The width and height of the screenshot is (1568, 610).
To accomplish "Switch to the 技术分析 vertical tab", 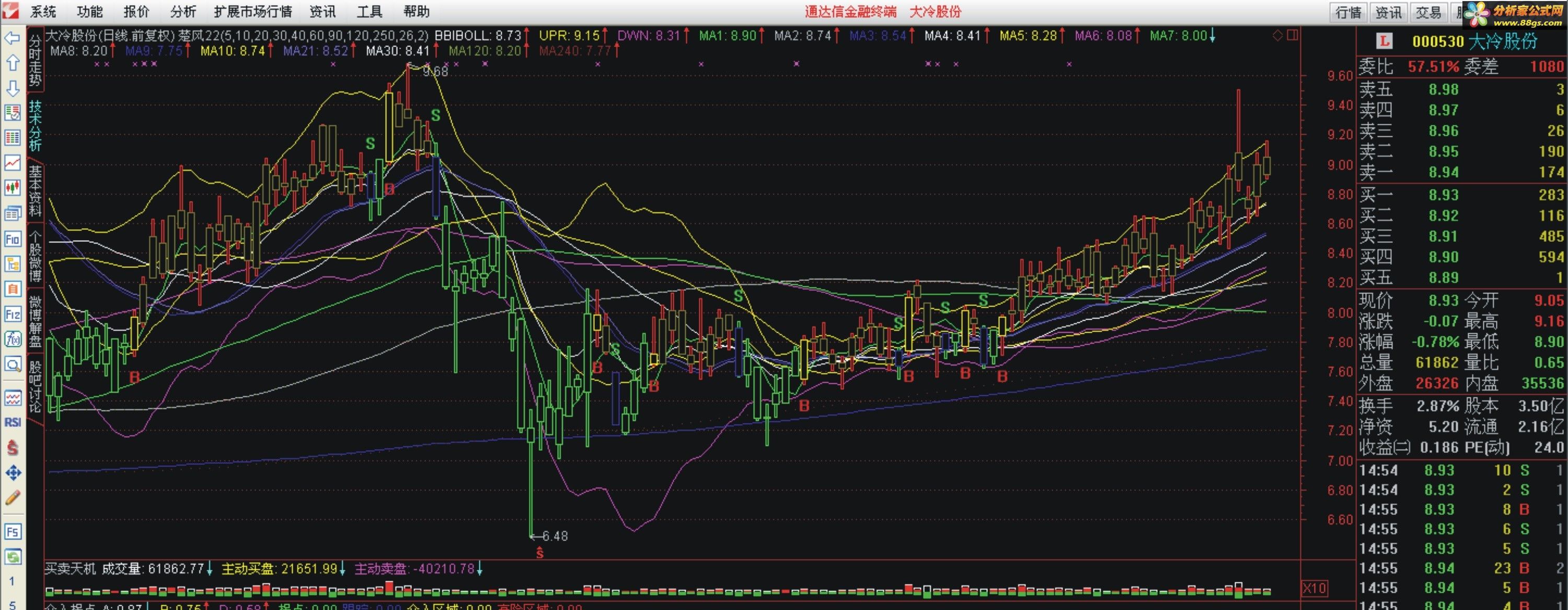I will (x=36, y=126).
